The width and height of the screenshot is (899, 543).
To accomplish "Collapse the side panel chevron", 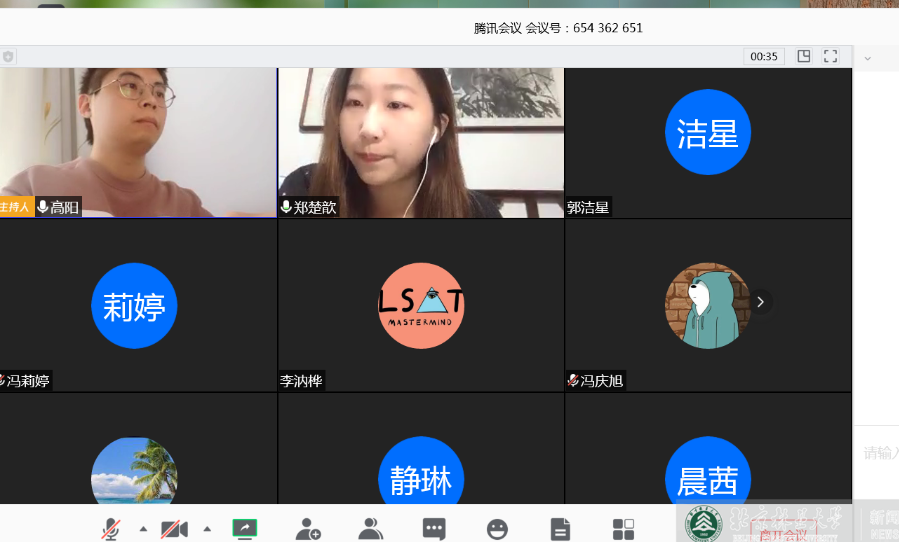I will pyautogui.click(x=867, y=58).
